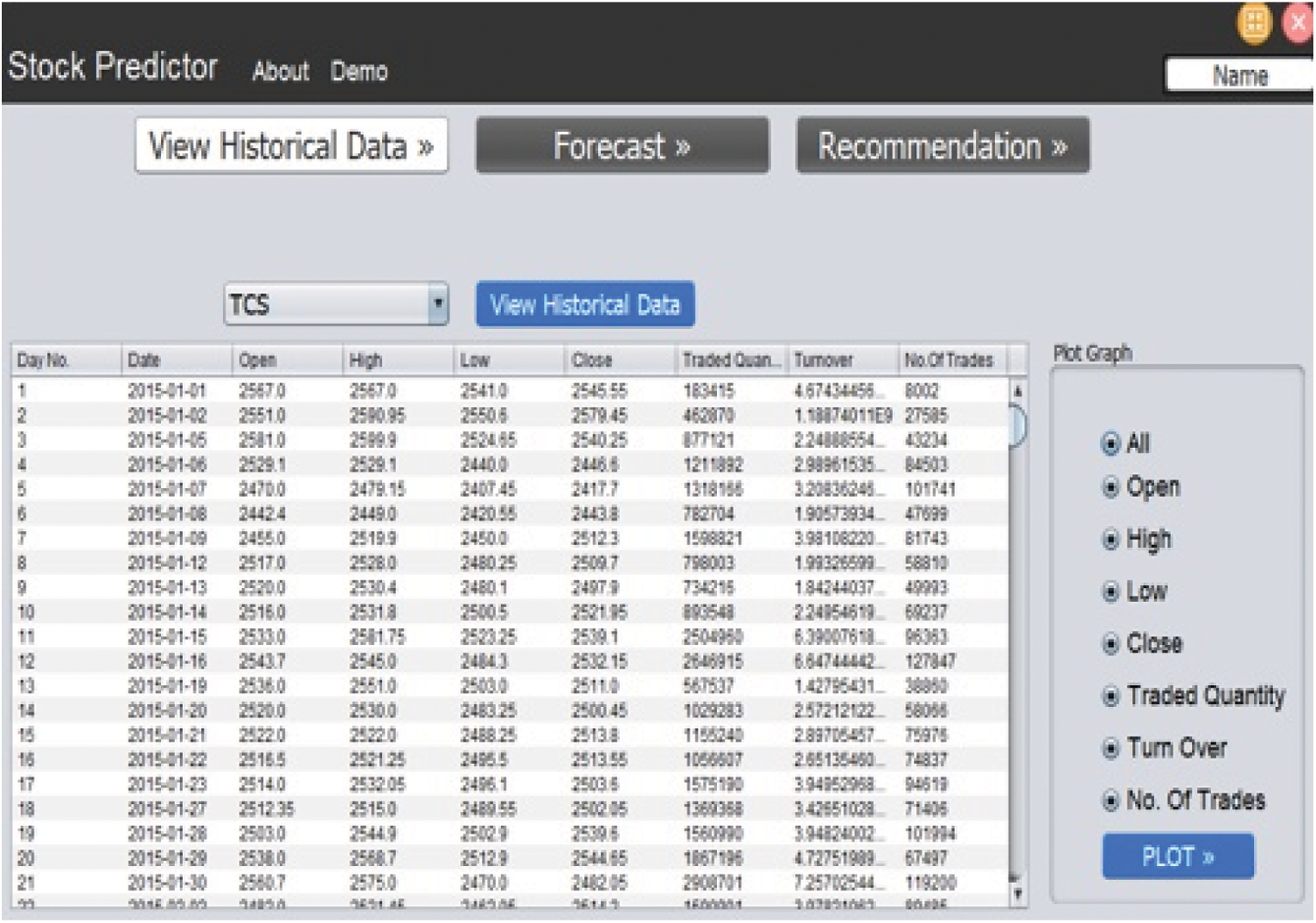Image resolution: width=1316 pixels, height=923 pixels.
Task: Expand the TCS stock dropdown
Action: point(438,304)
